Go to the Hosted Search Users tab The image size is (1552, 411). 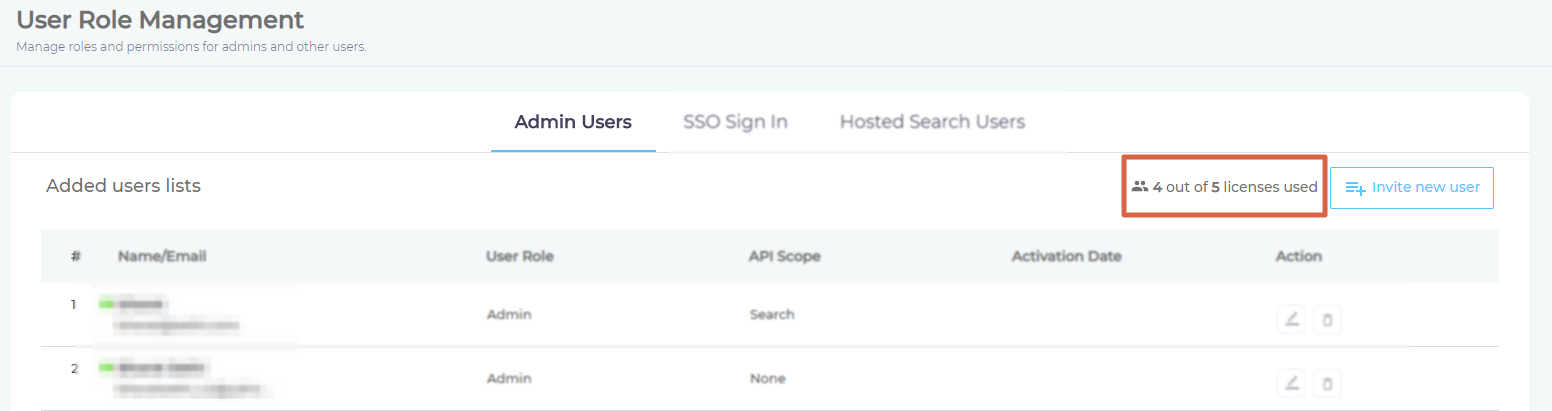(932, 122)
